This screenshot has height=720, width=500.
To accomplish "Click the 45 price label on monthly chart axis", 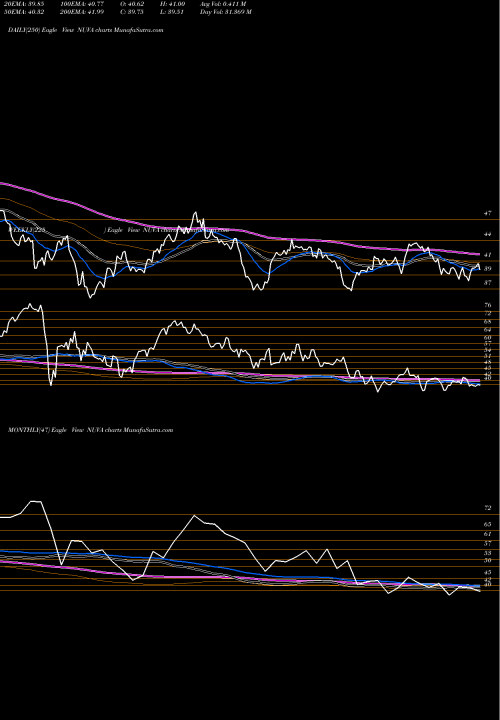I will [x=487, y=573].
